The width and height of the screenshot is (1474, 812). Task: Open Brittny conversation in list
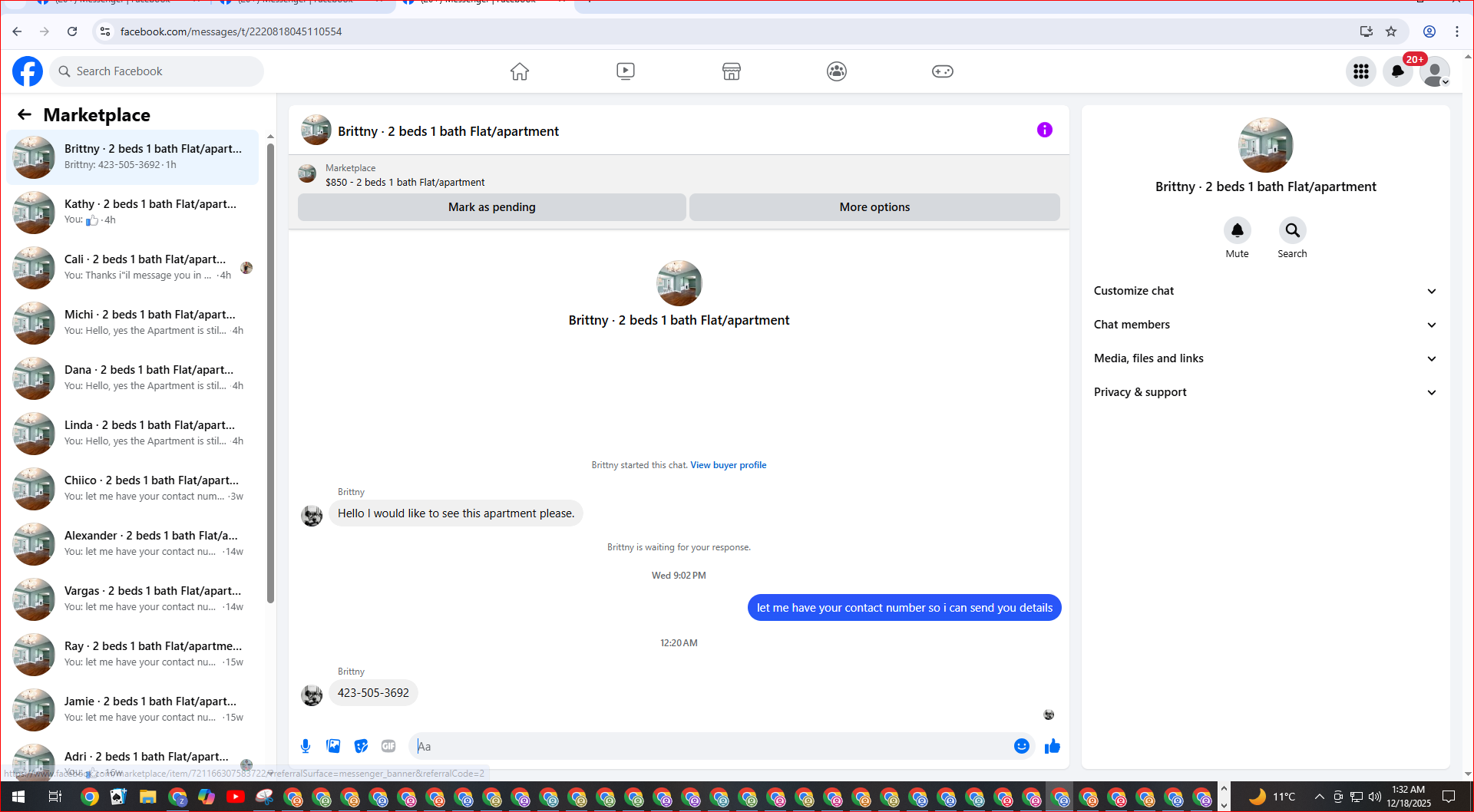point(133,157)
